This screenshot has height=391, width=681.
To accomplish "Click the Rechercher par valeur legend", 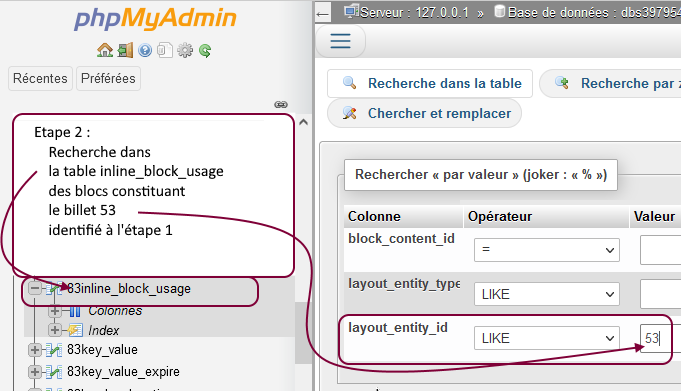I will click(481, 175).
